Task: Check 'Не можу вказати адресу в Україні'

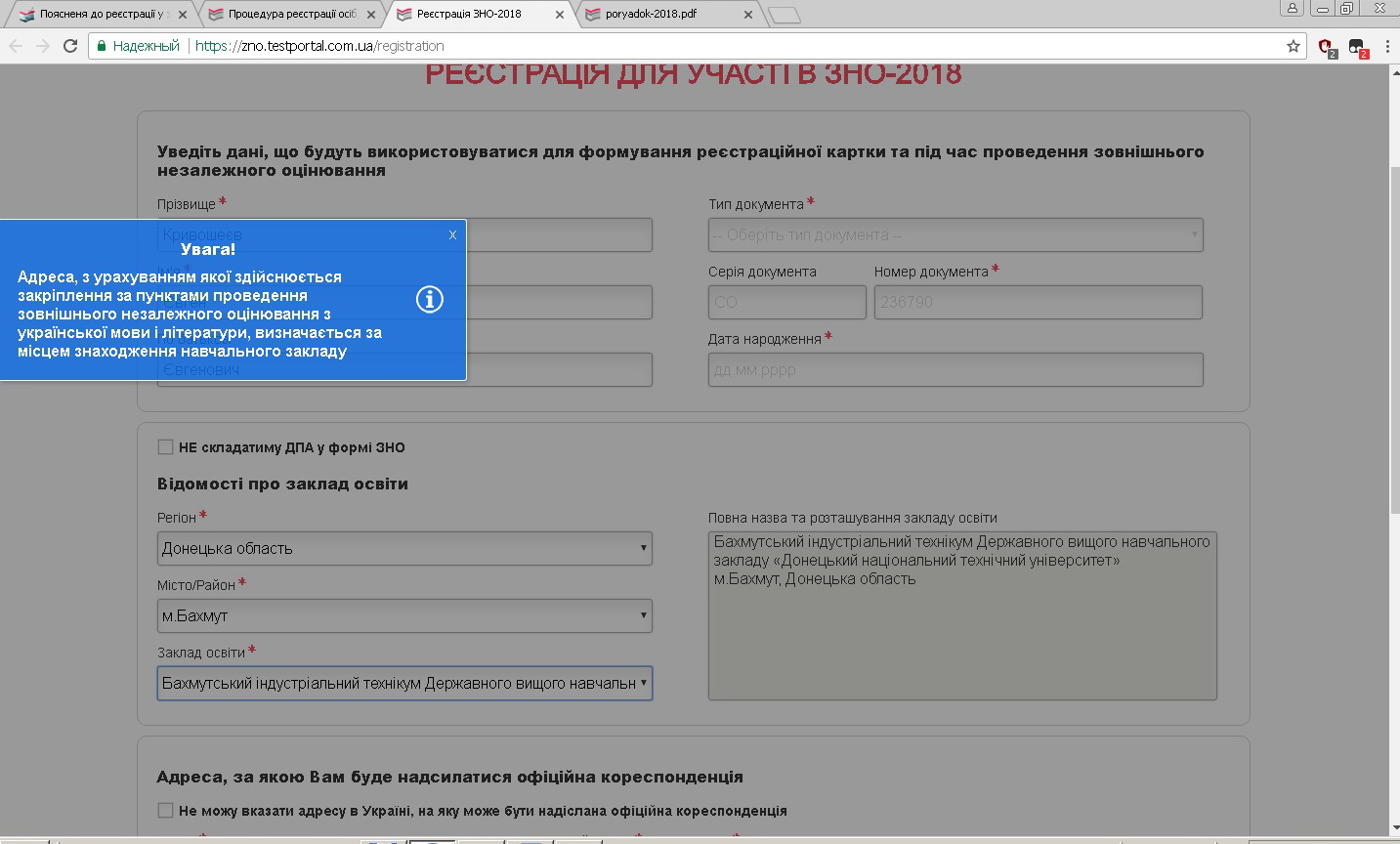Action: click(165, 811)
